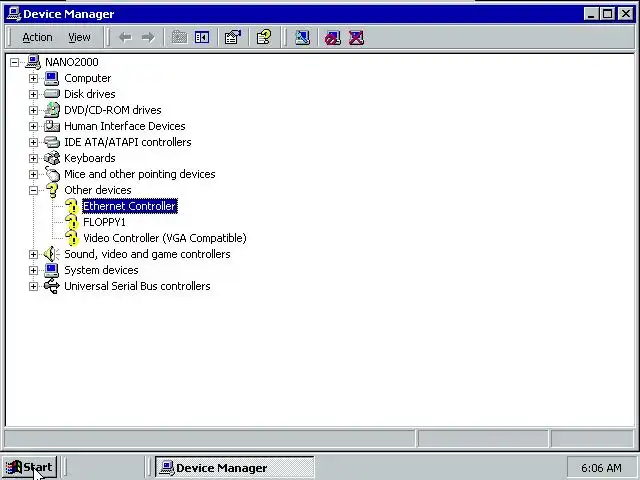Click the Forward arrow toolbar icon
The width and height of the screenshot is (640, 480).
click(x=148, y=38)
